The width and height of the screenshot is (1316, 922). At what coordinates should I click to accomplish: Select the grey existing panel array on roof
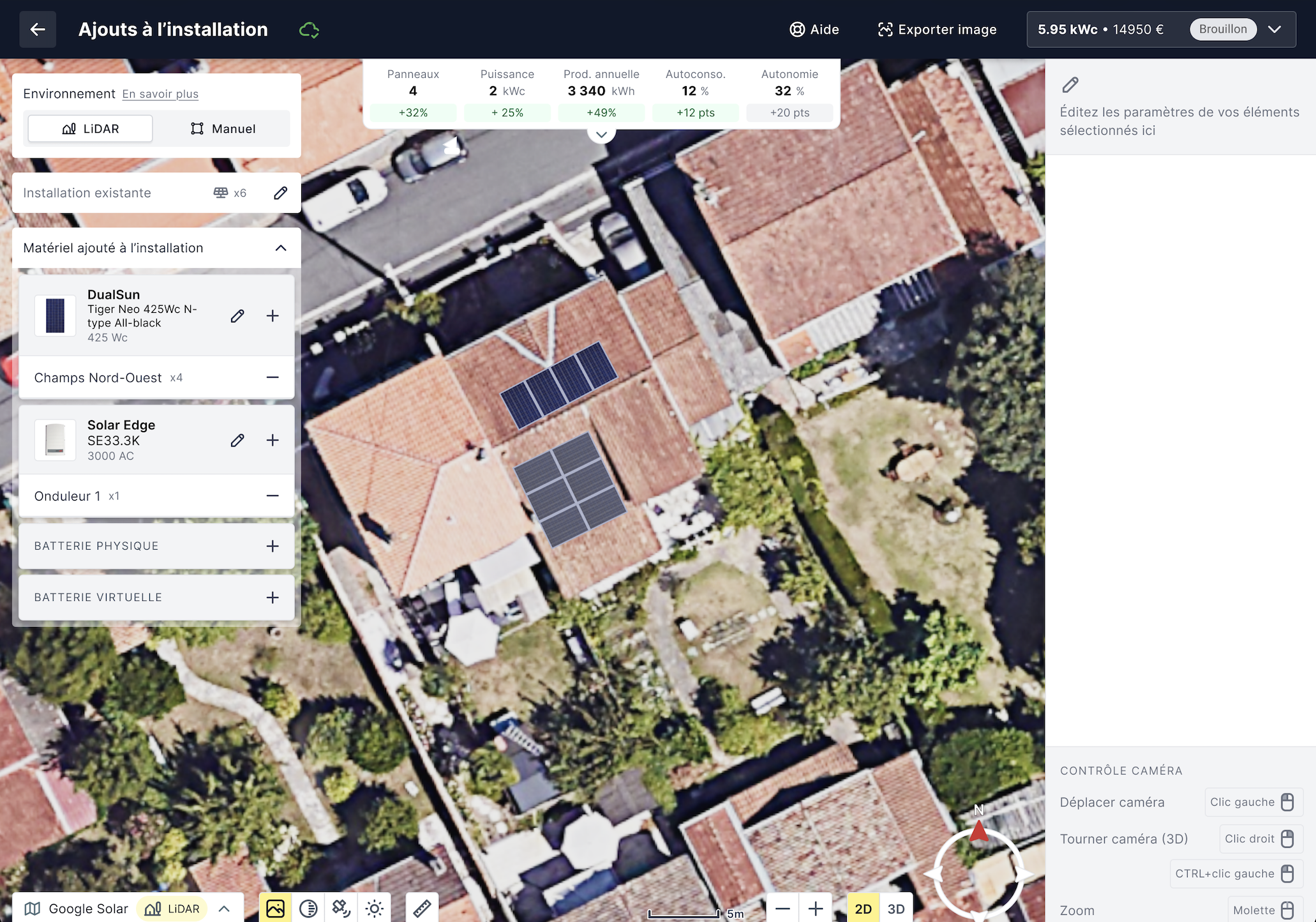pos(570,489)
